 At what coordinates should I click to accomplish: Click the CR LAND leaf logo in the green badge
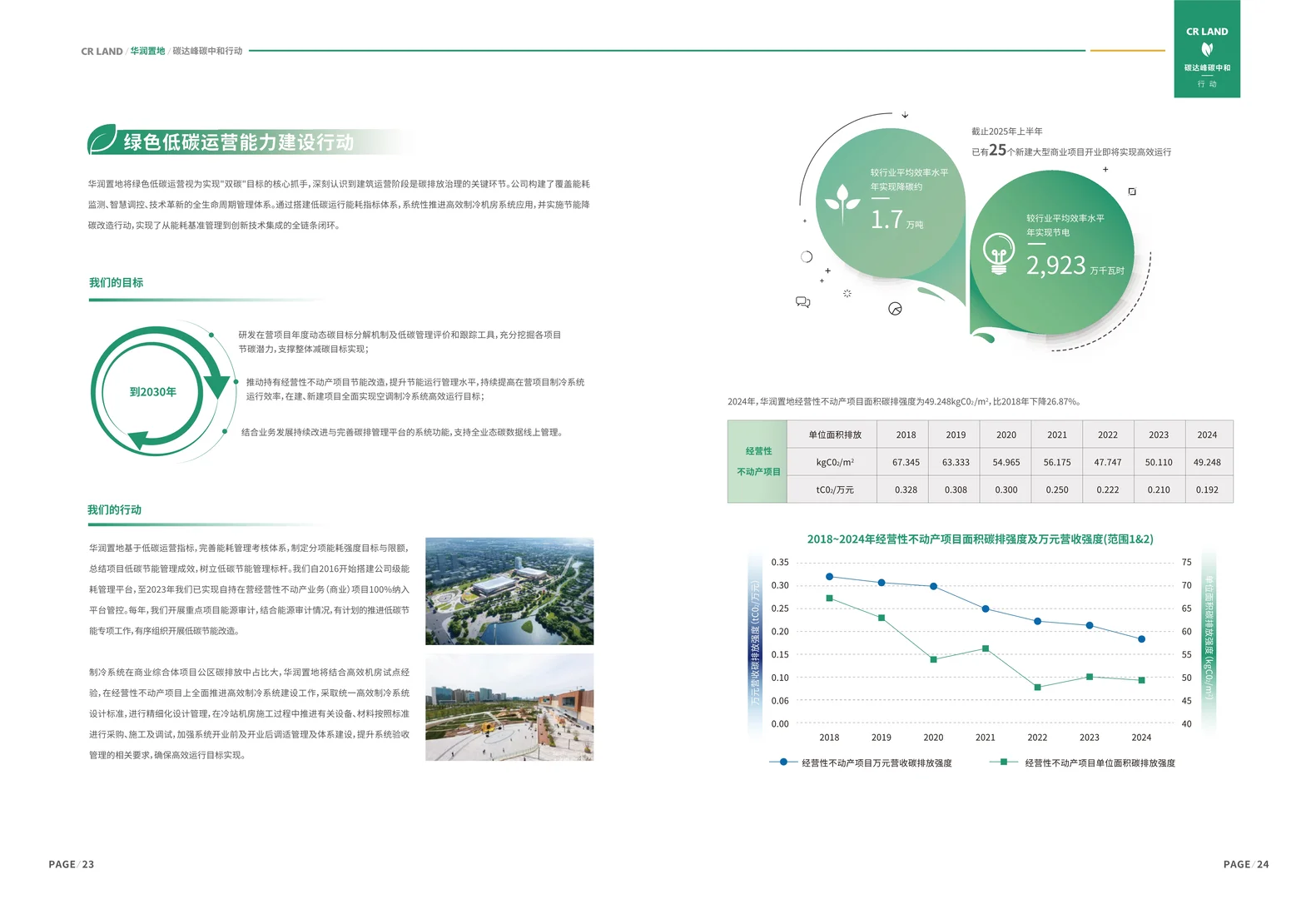click(x=1207, y=49)
